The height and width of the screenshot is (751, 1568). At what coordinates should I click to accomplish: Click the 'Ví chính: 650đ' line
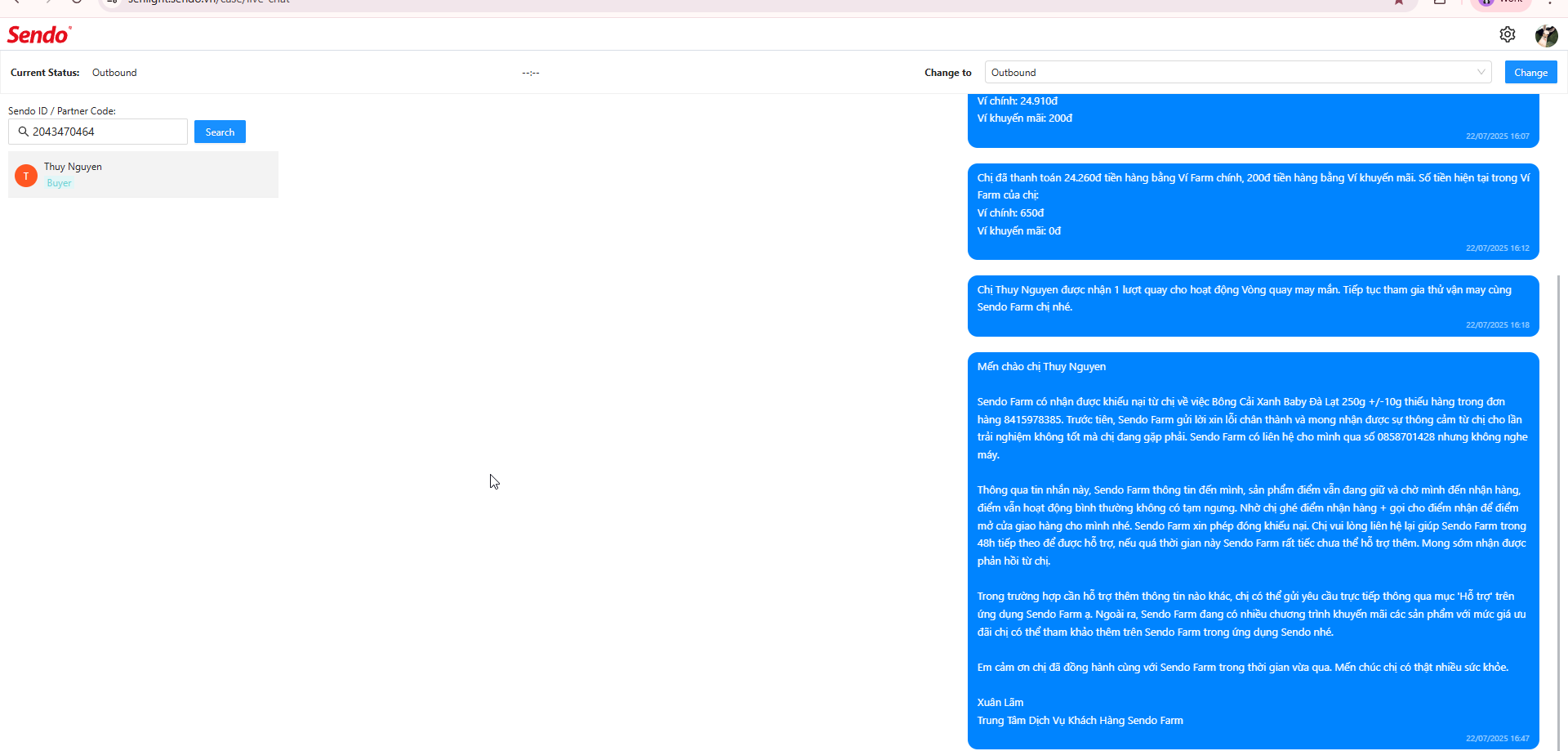pyautogui.click(x=1010, y=213)
